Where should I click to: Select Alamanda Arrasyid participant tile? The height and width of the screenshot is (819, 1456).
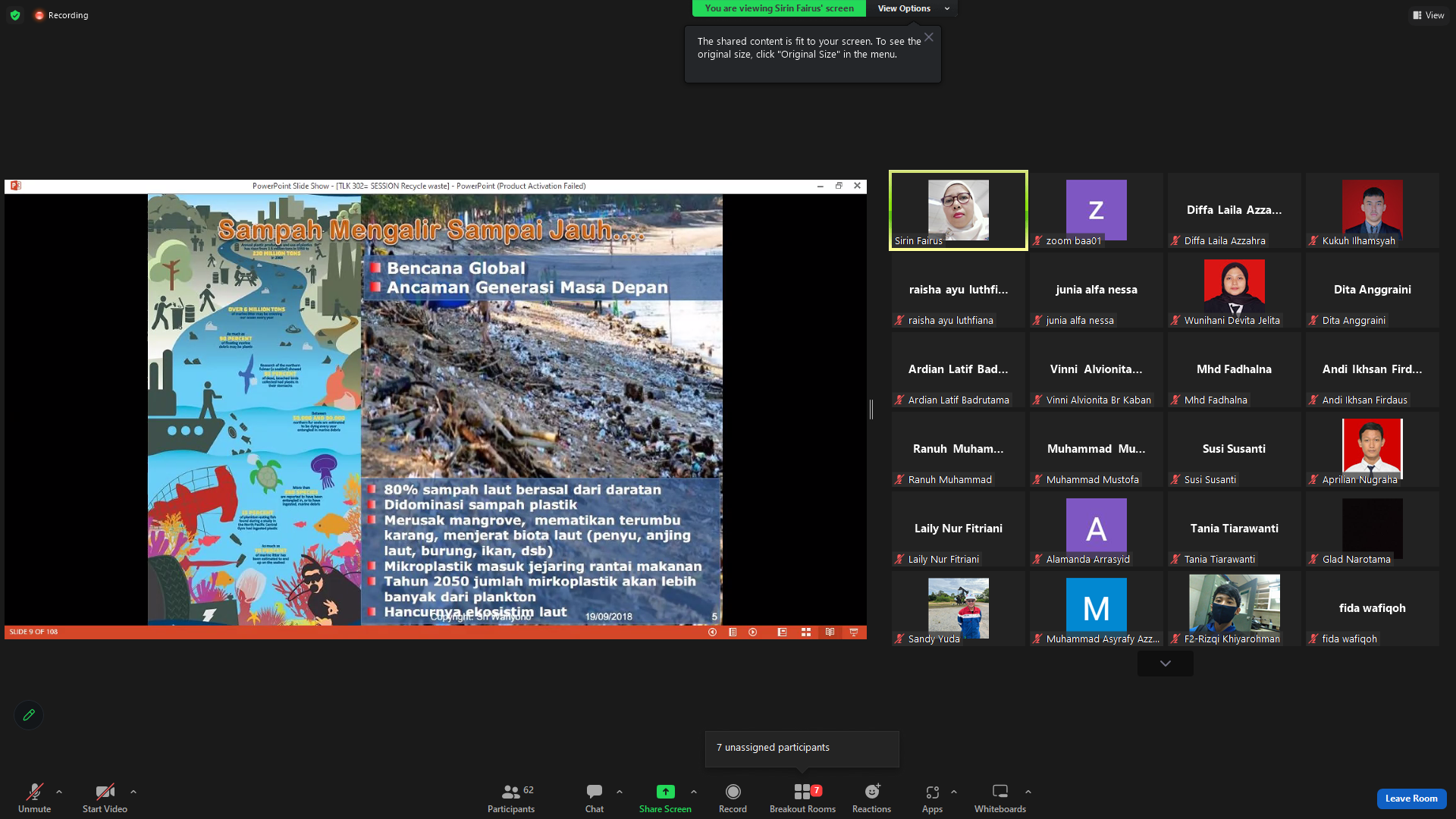point(1097,529)
